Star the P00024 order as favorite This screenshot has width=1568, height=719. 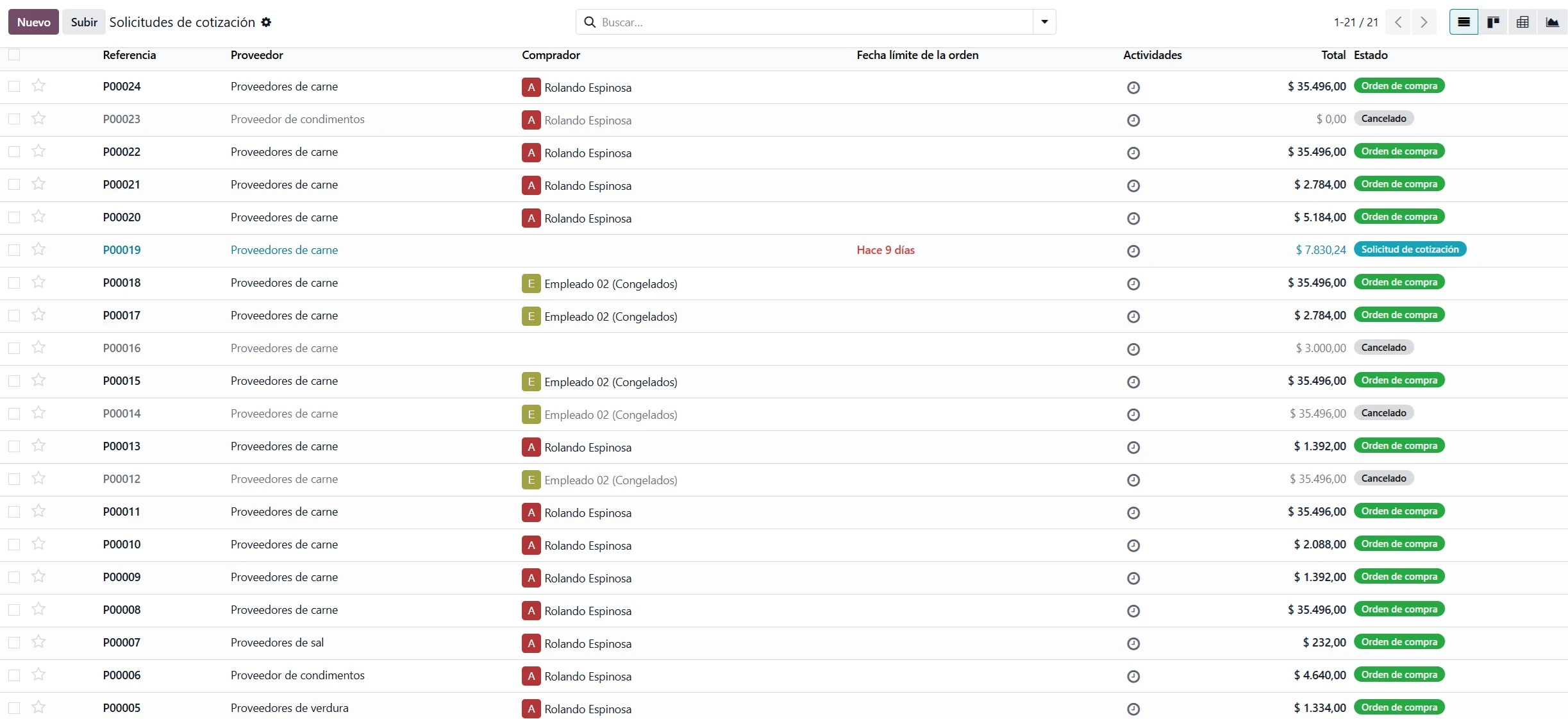38,86
